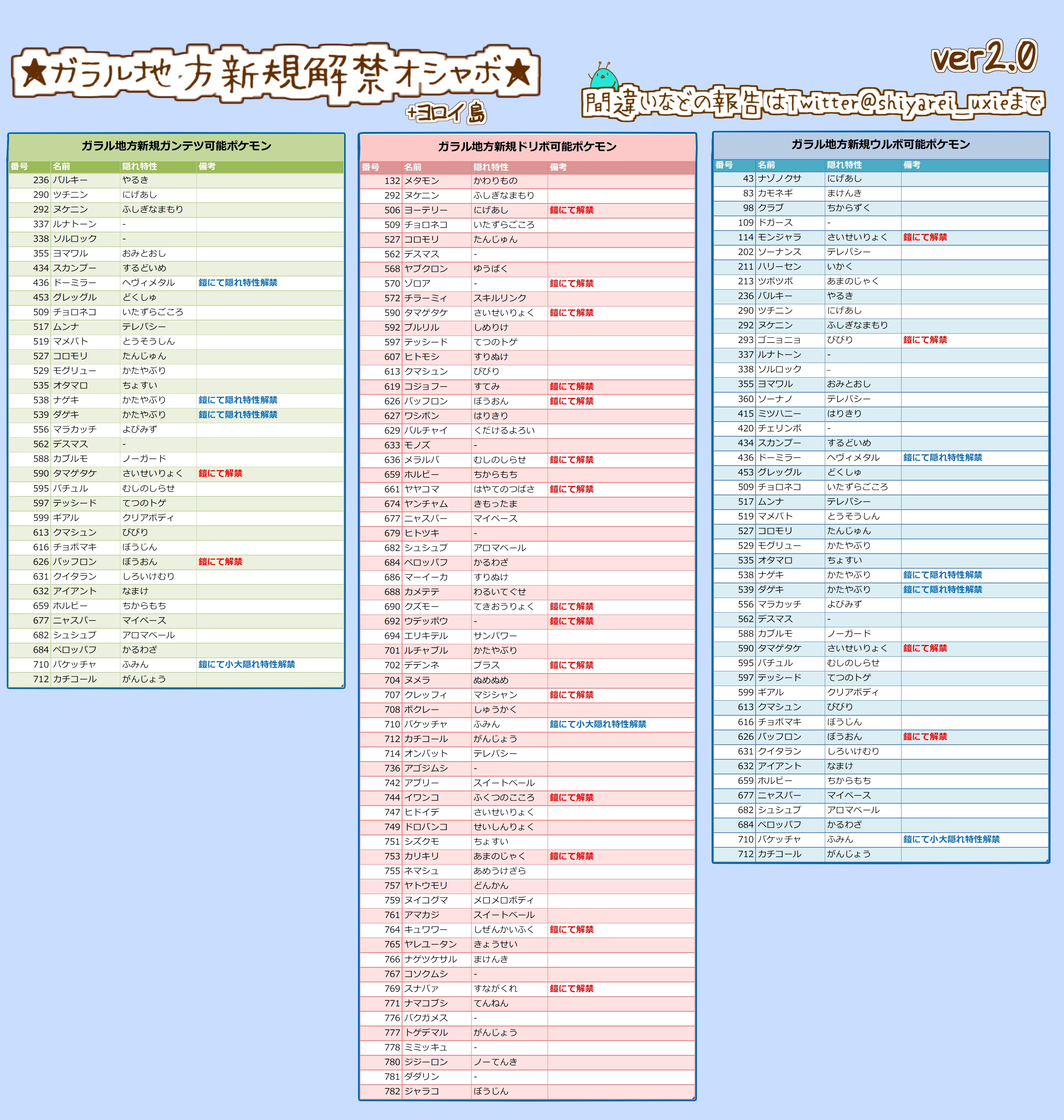Image resolution: width=1064 pixels, height=1120 pixels.
Task: Select the イワンコ name cell
Action: [421, 797]
